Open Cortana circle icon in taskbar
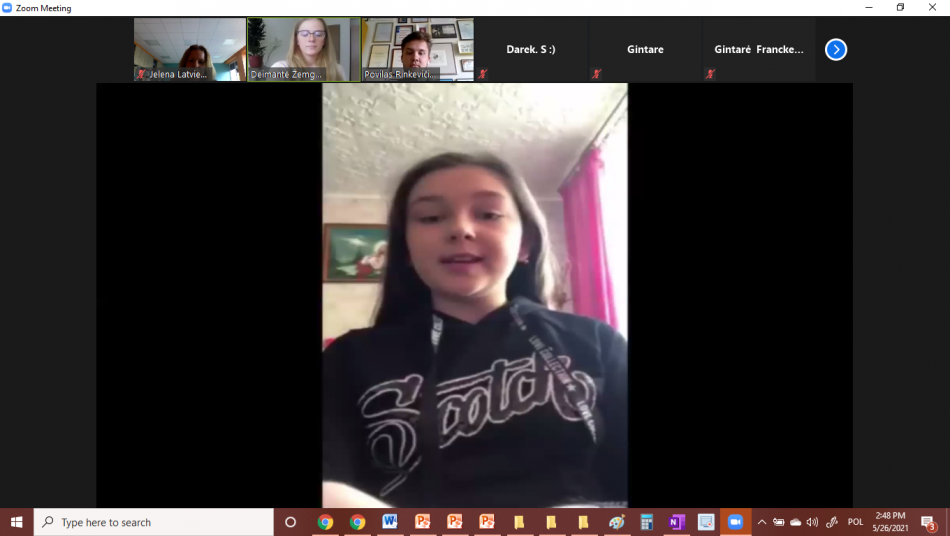 (x=290, y=522)
